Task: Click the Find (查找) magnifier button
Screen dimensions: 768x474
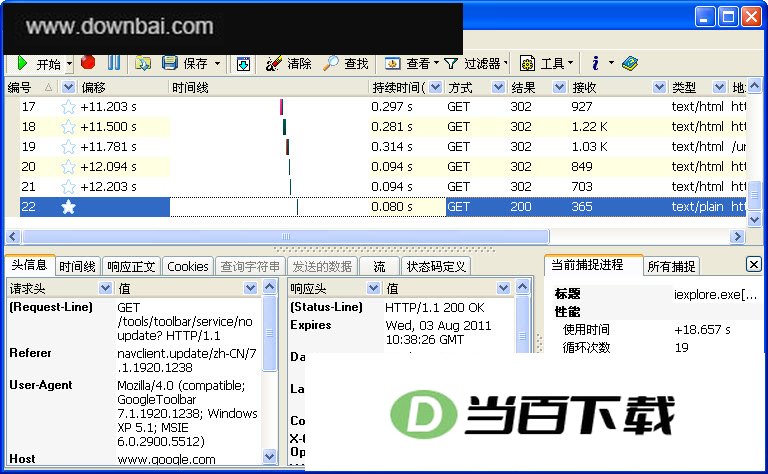Action: tap(345, 63)
